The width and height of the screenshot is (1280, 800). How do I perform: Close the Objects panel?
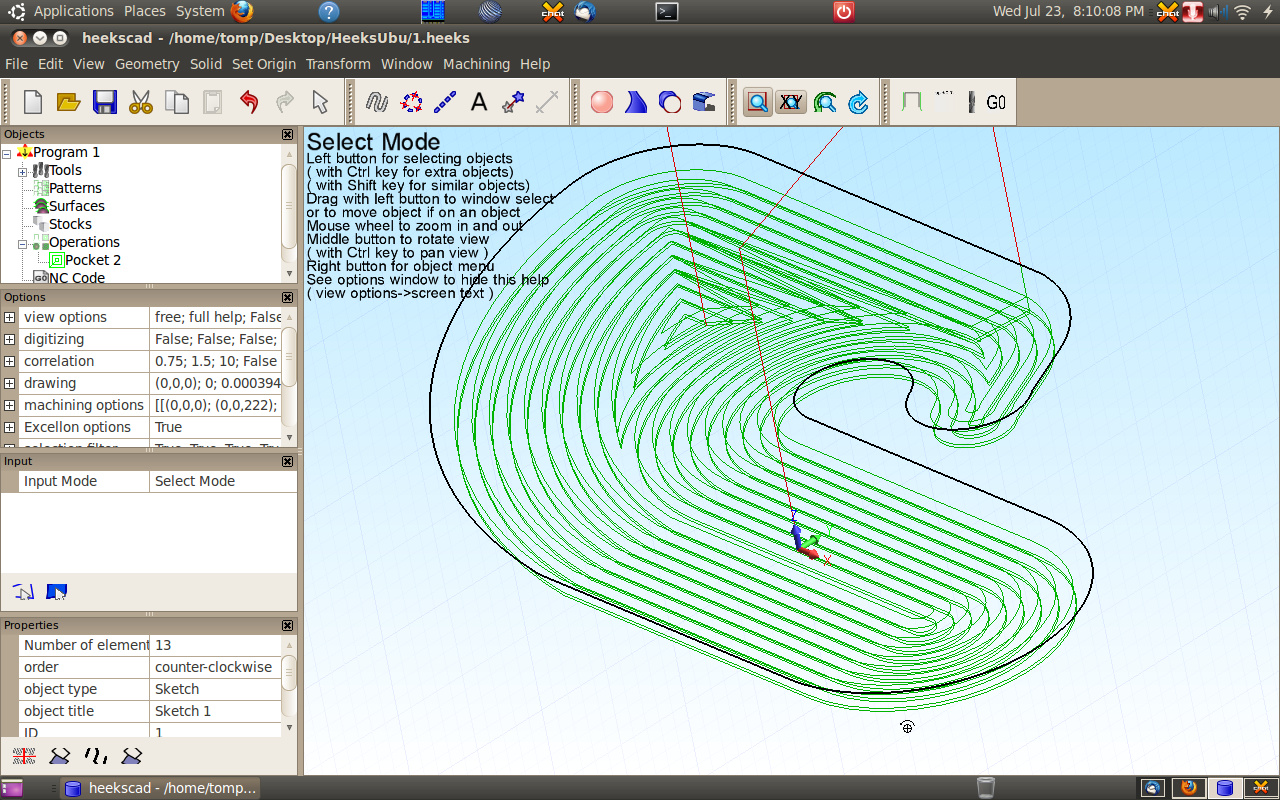[x=288, y=134]
